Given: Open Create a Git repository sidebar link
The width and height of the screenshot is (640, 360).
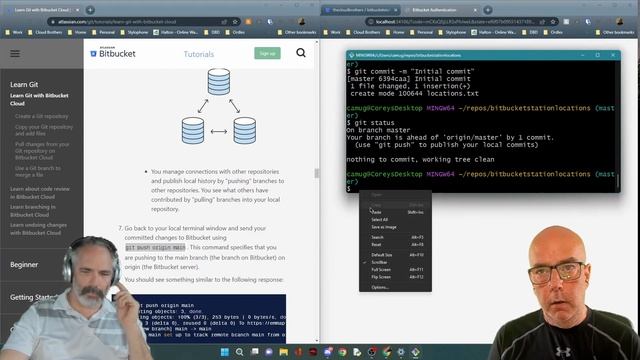Looking at the screenshot, I should pyautogui.click(x=42, y=116).
